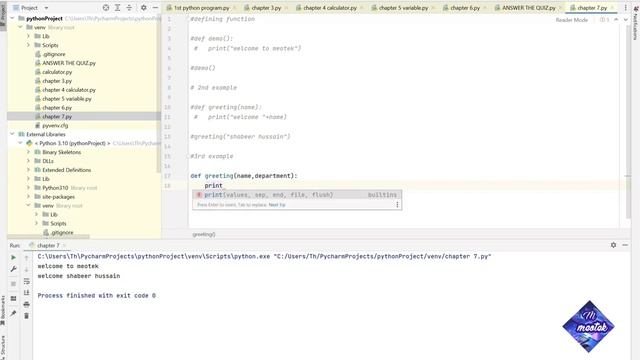
Task: Choose the print builtins completion suggestion
Action: click(x=297, y=195)
